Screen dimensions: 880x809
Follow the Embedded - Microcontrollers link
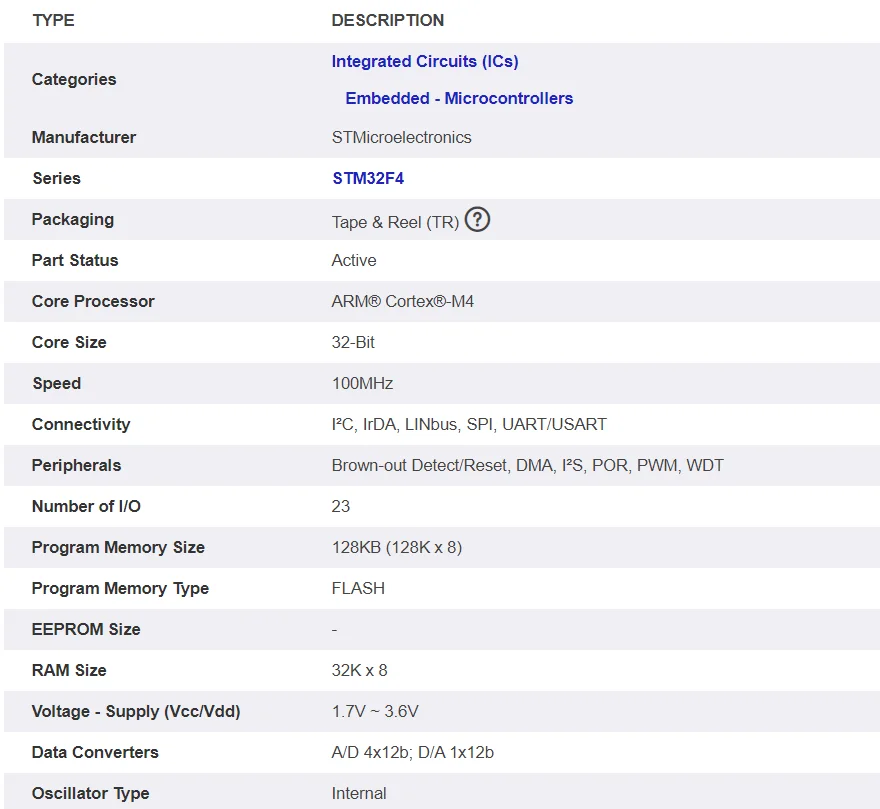pyautogui.click(x=459, y=99)
